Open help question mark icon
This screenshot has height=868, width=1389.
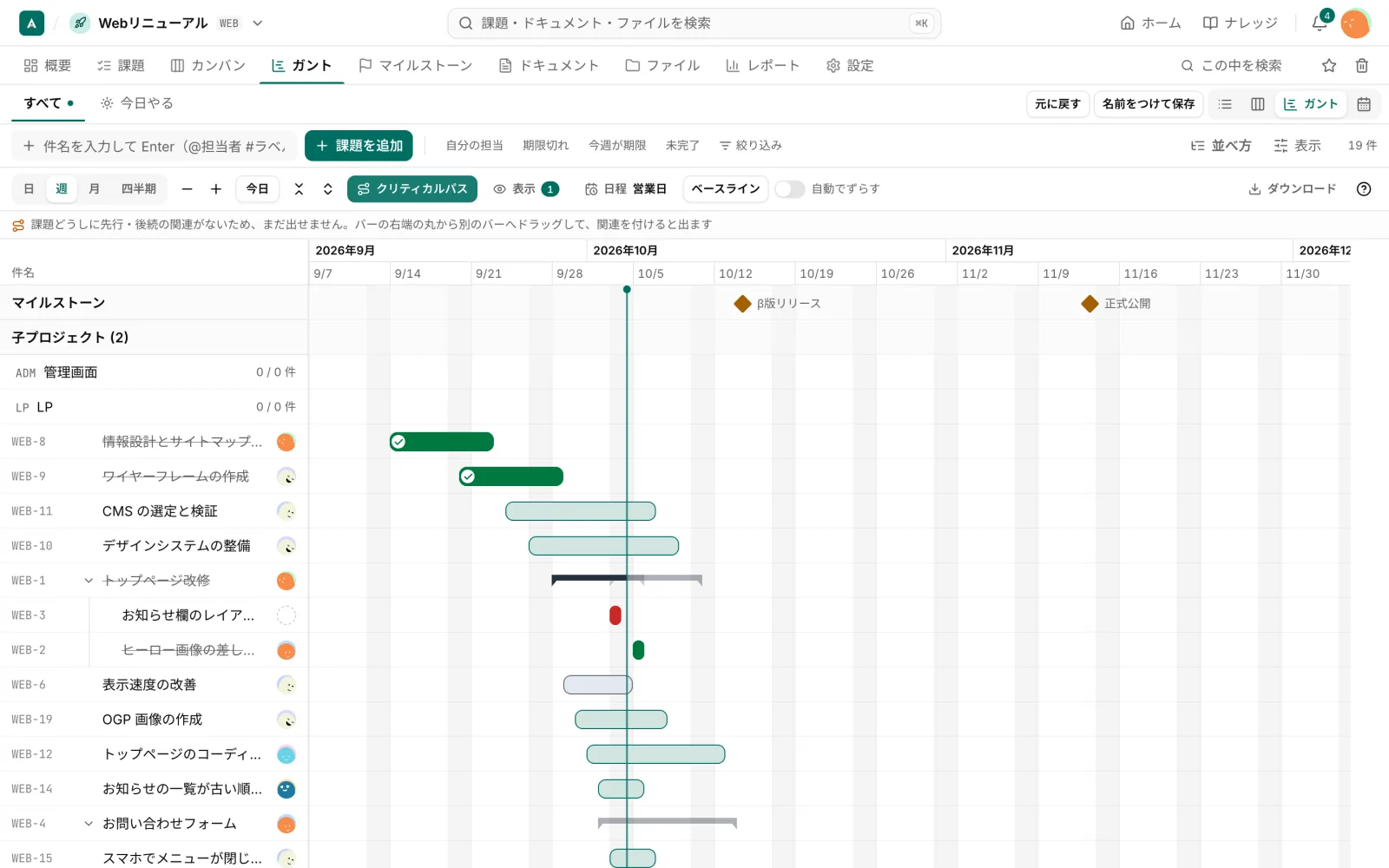coord(1364,189)
